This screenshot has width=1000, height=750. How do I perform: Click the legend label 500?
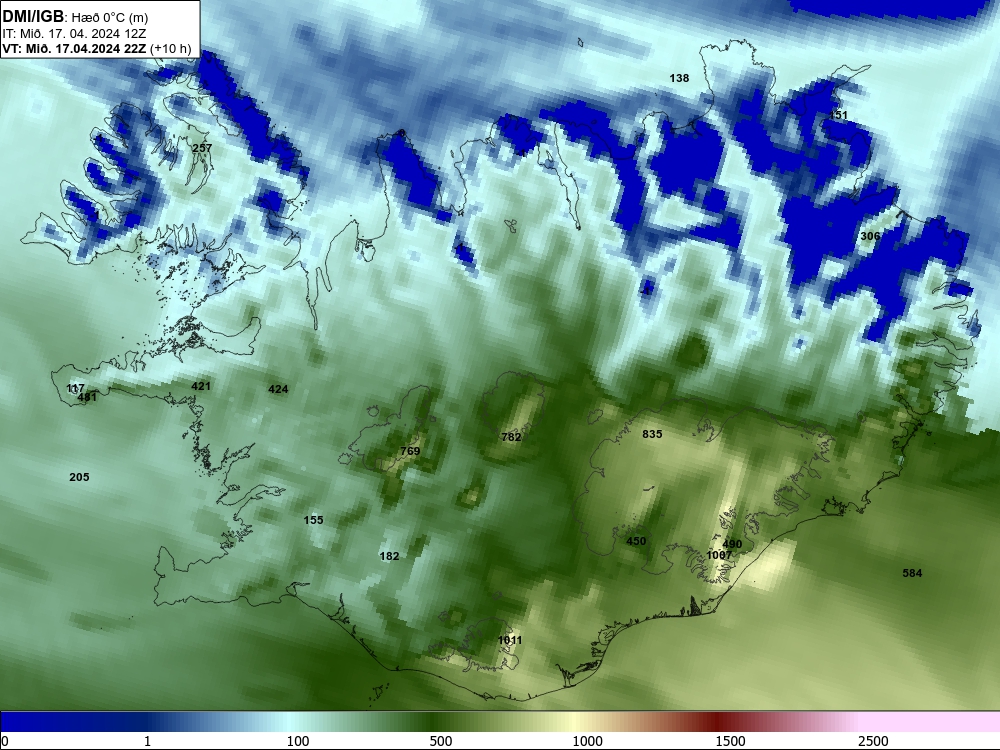click(x=441, y=740)
